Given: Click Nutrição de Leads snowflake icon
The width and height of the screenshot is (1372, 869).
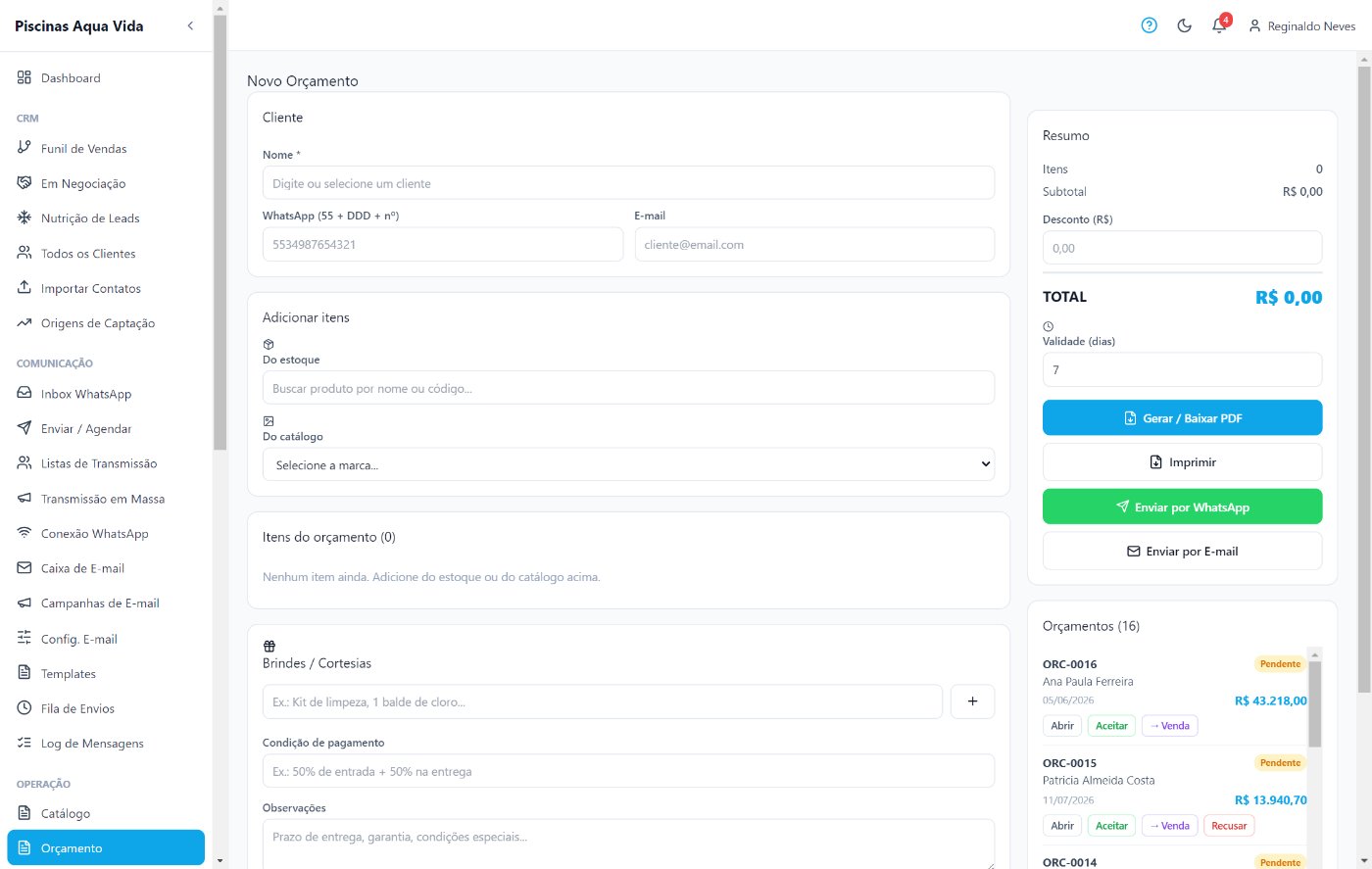Looking at the screenshot, I should point(24,217).
